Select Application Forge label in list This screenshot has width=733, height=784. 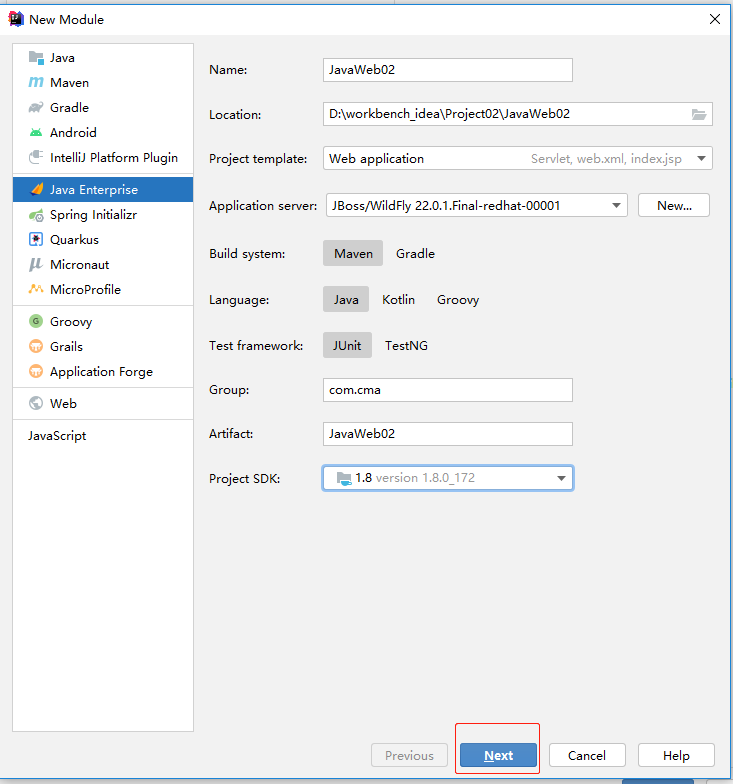[102, 372]
